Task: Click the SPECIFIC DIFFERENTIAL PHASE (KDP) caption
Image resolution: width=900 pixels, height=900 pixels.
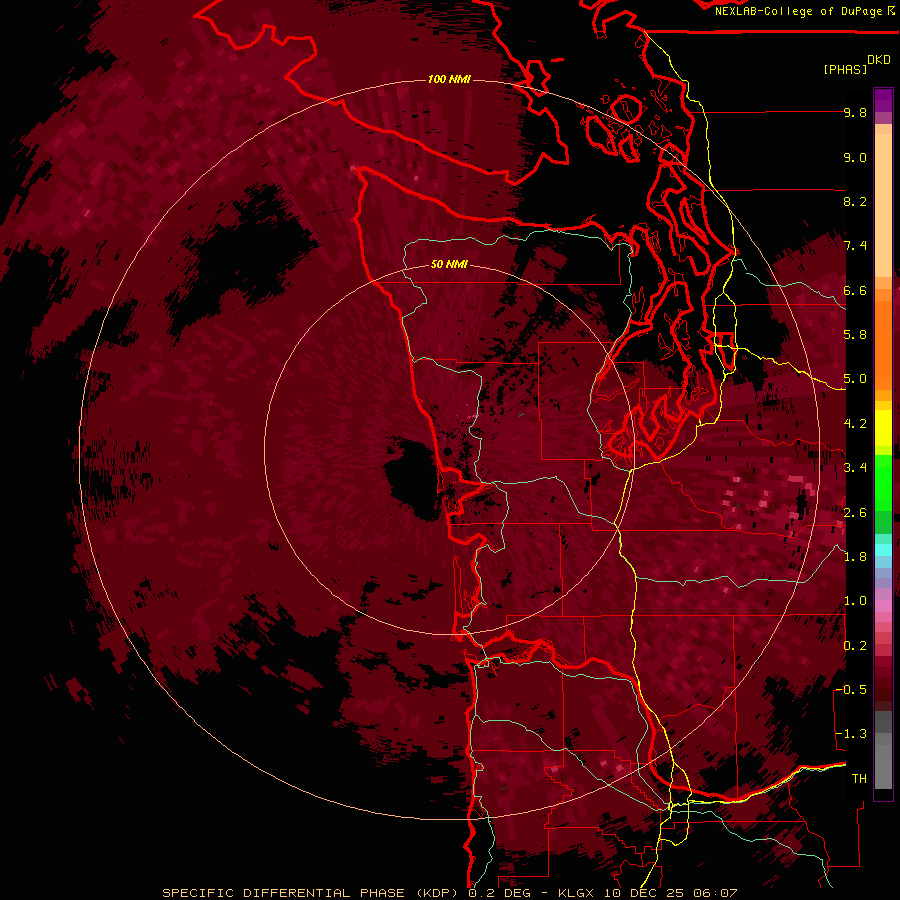Action: 312,893
